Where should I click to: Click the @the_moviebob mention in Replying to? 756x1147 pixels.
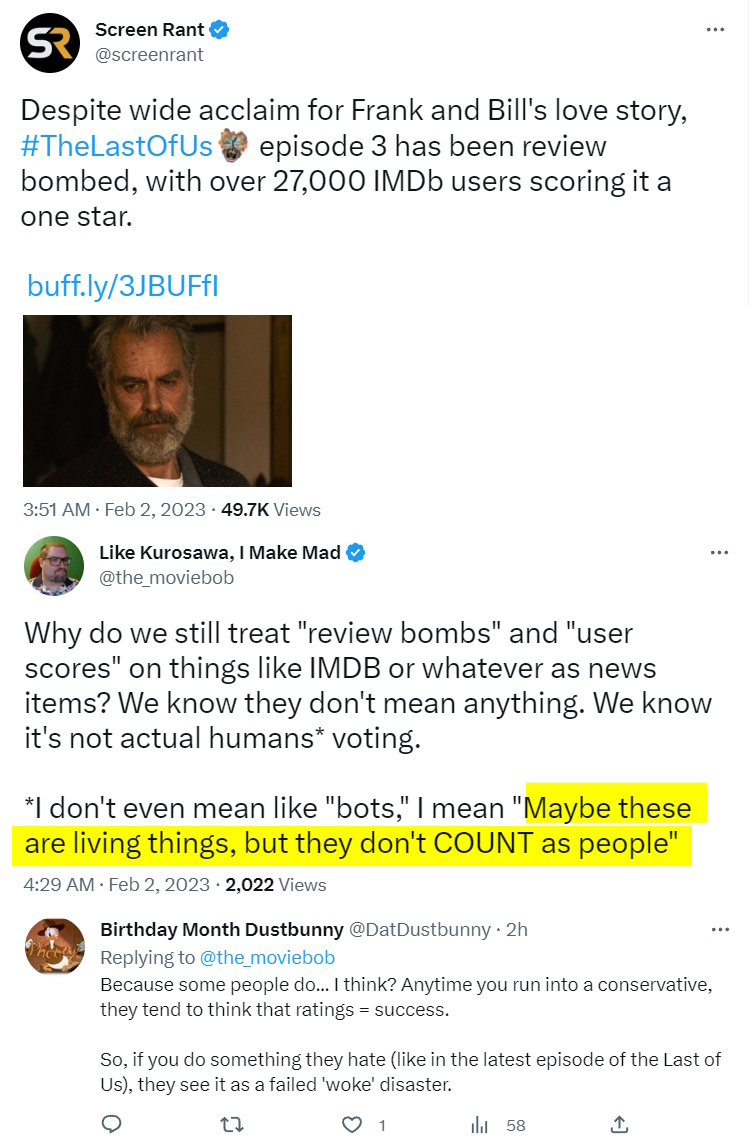tap(267, 958)
